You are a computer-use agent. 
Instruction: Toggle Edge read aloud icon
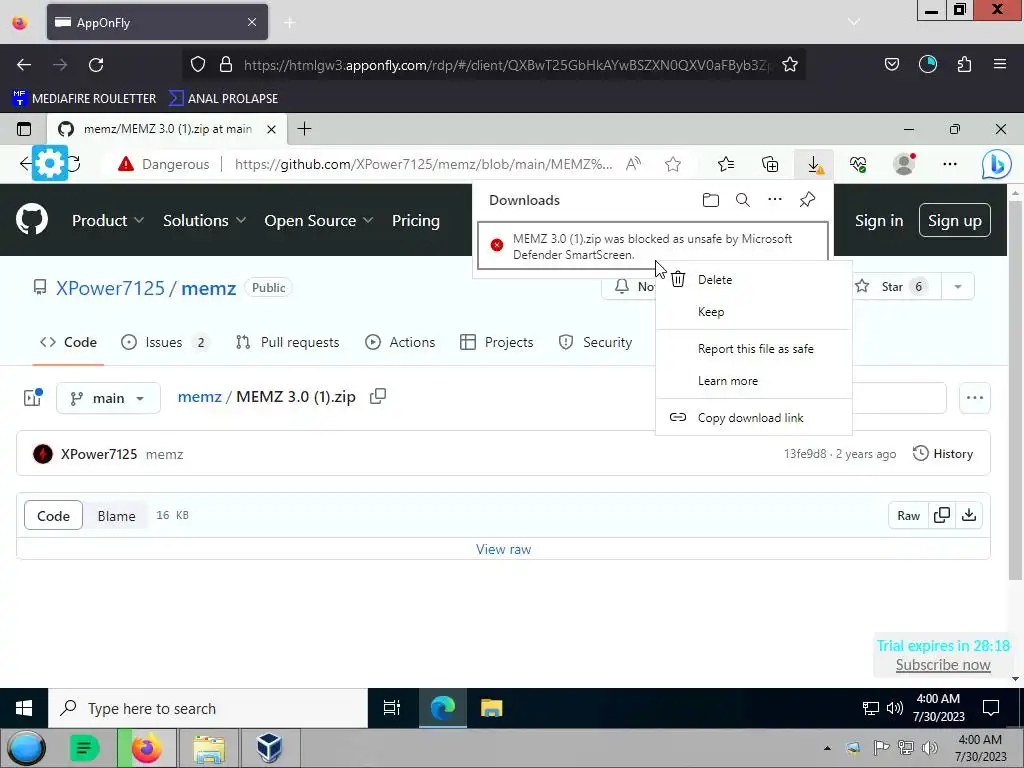(633, 164)
